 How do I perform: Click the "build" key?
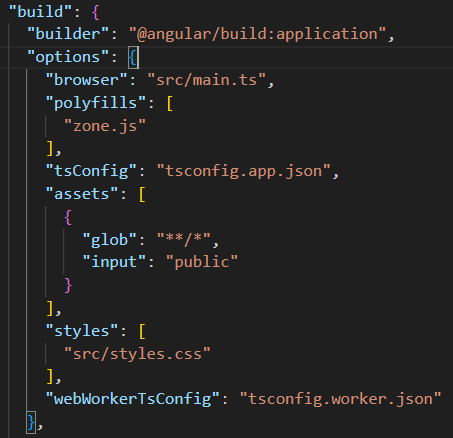[40, 12]
